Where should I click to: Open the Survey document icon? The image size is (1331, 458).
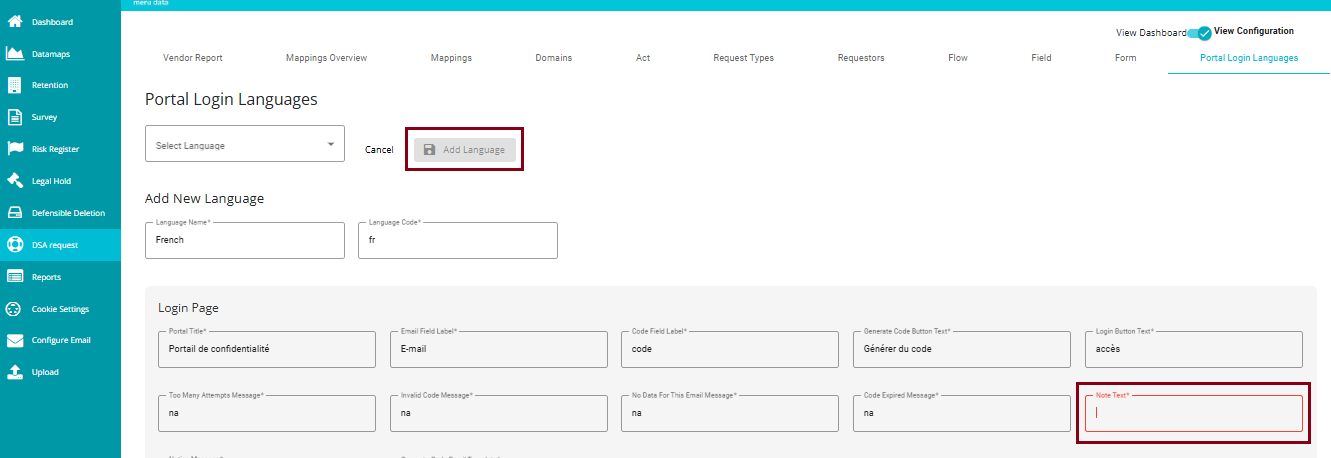15,117
